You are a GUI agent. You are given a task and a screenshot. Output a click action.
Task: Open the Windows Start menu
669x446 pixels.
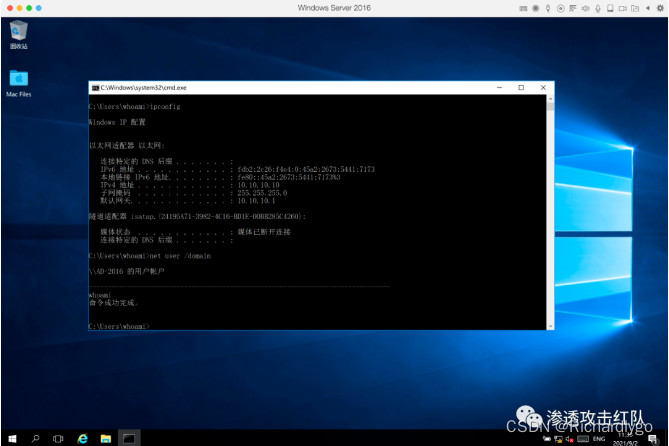[x=12, y=438]
